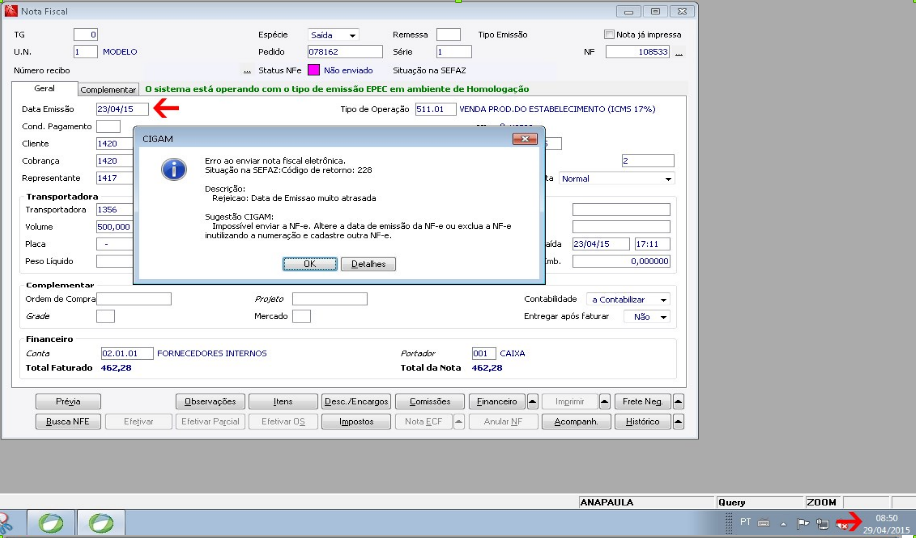Click the Acompanh. button
This screenshot has height=538, width=916.
576,421
